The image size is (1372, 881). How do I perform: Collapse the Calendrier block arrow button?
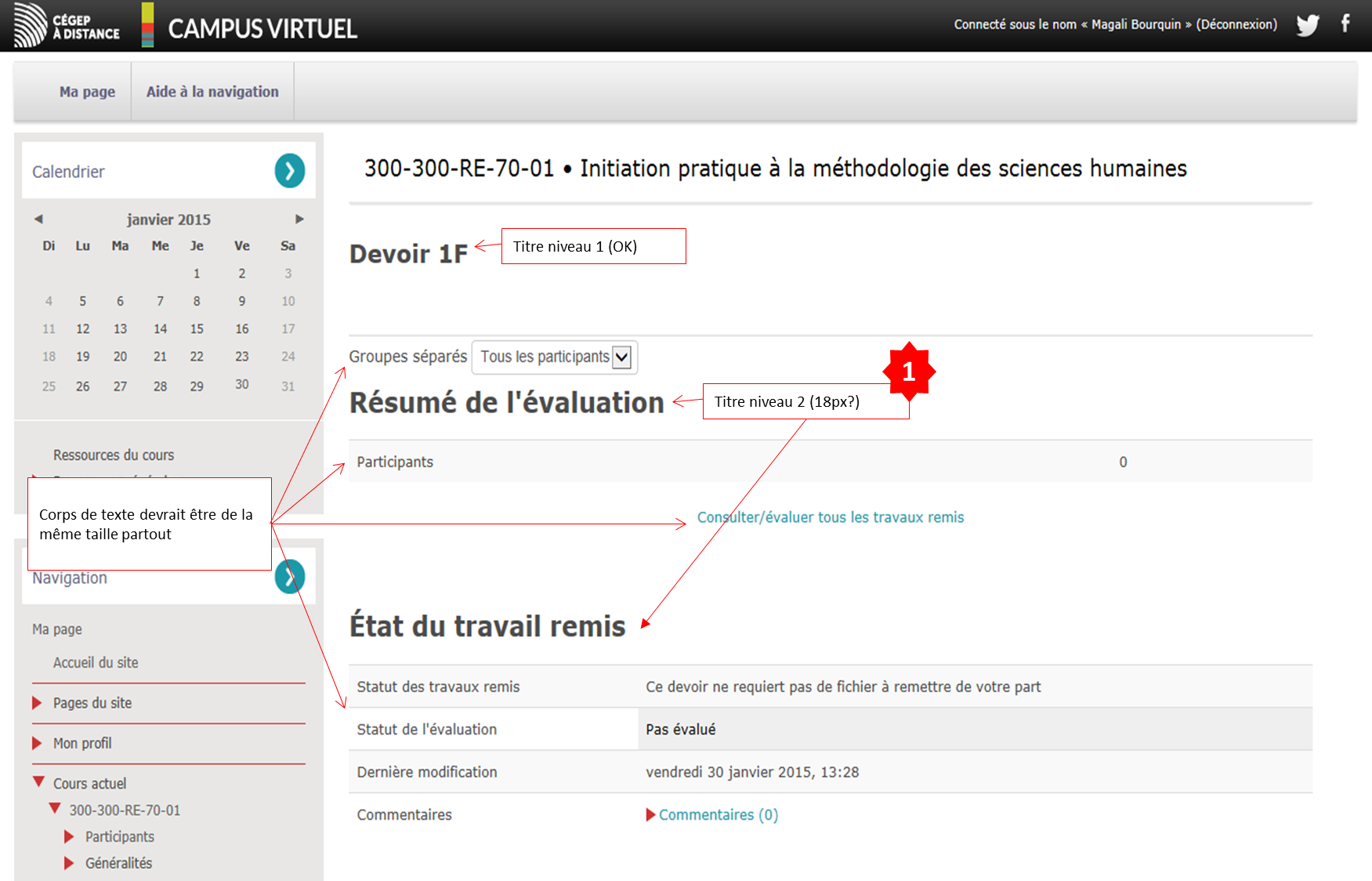click(289, 171)
